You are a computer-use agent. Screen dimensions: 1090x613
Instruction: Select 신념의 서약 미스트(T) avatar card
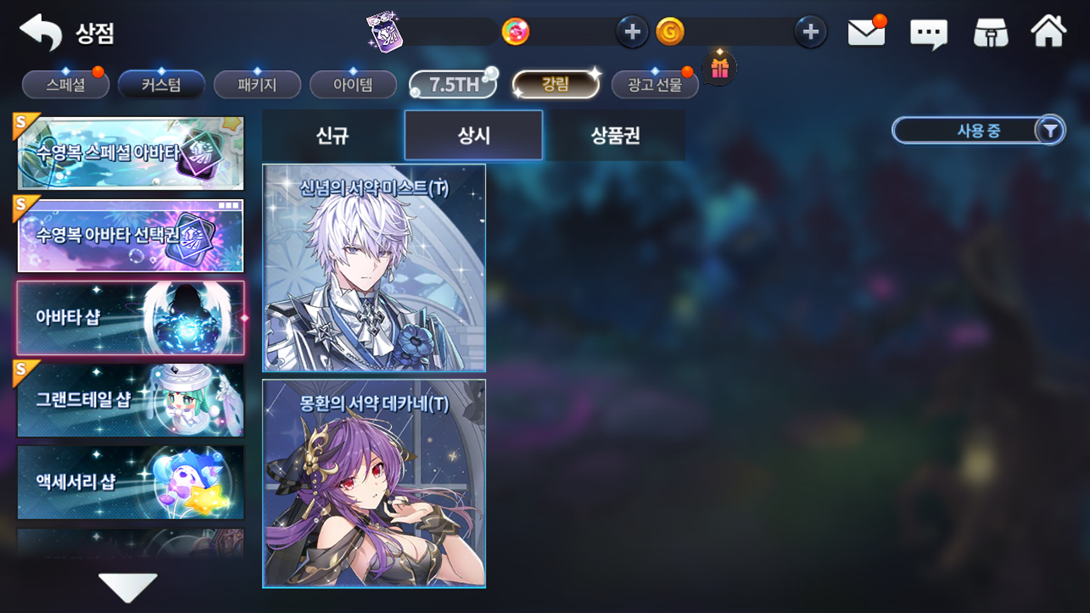(374, 268)
